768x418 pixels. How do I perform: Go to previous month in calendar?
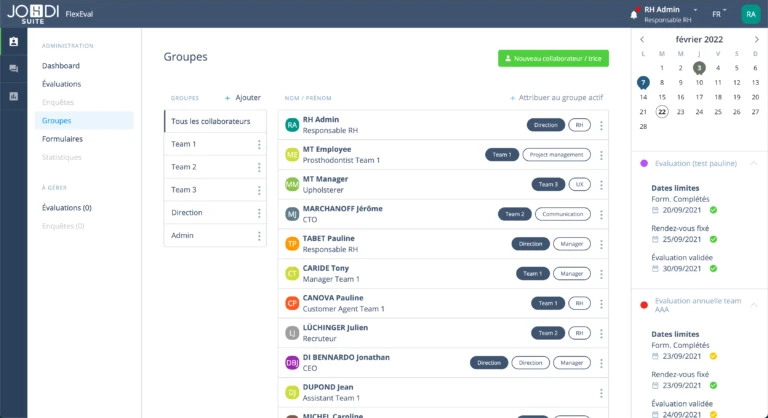[643, 39]
